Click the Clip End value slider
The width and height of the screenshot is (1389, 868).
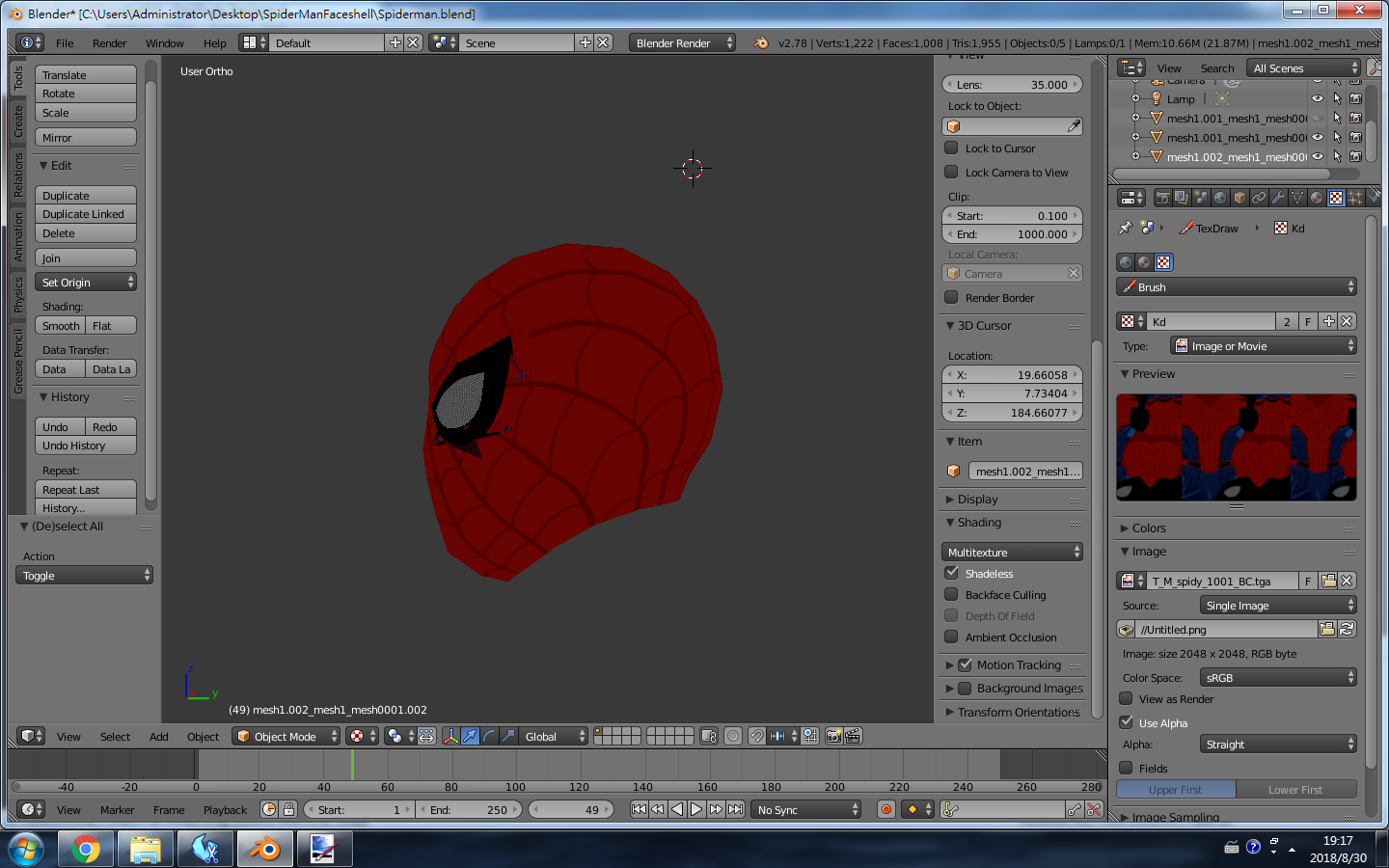click(x=1012, y=234)
